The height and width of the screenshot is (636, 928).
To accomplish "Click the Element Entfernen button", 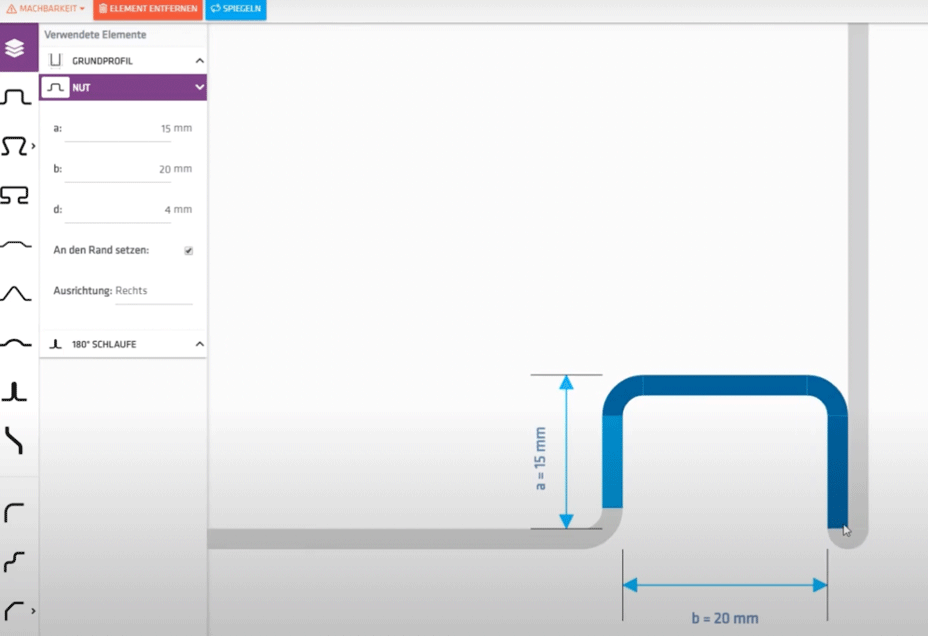I will 147,9.
